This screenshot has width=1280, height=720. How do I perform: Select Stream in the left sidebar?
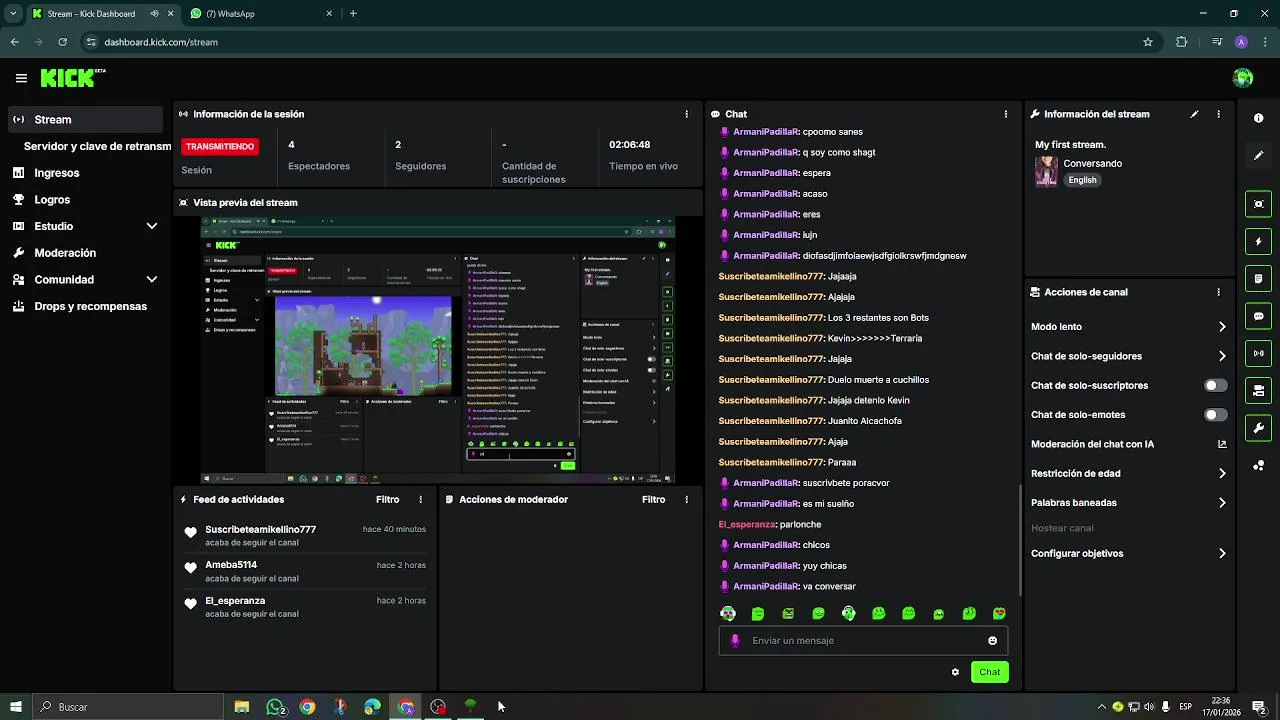[85, 119]
